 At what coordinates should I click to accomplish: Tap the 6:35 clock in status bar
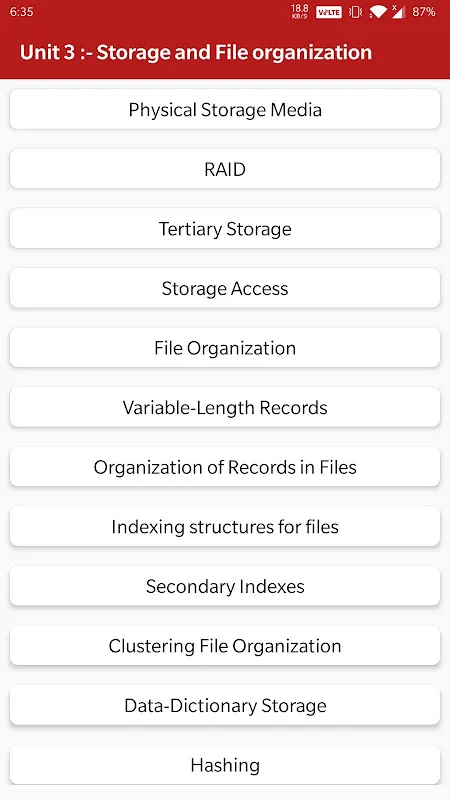21,12
